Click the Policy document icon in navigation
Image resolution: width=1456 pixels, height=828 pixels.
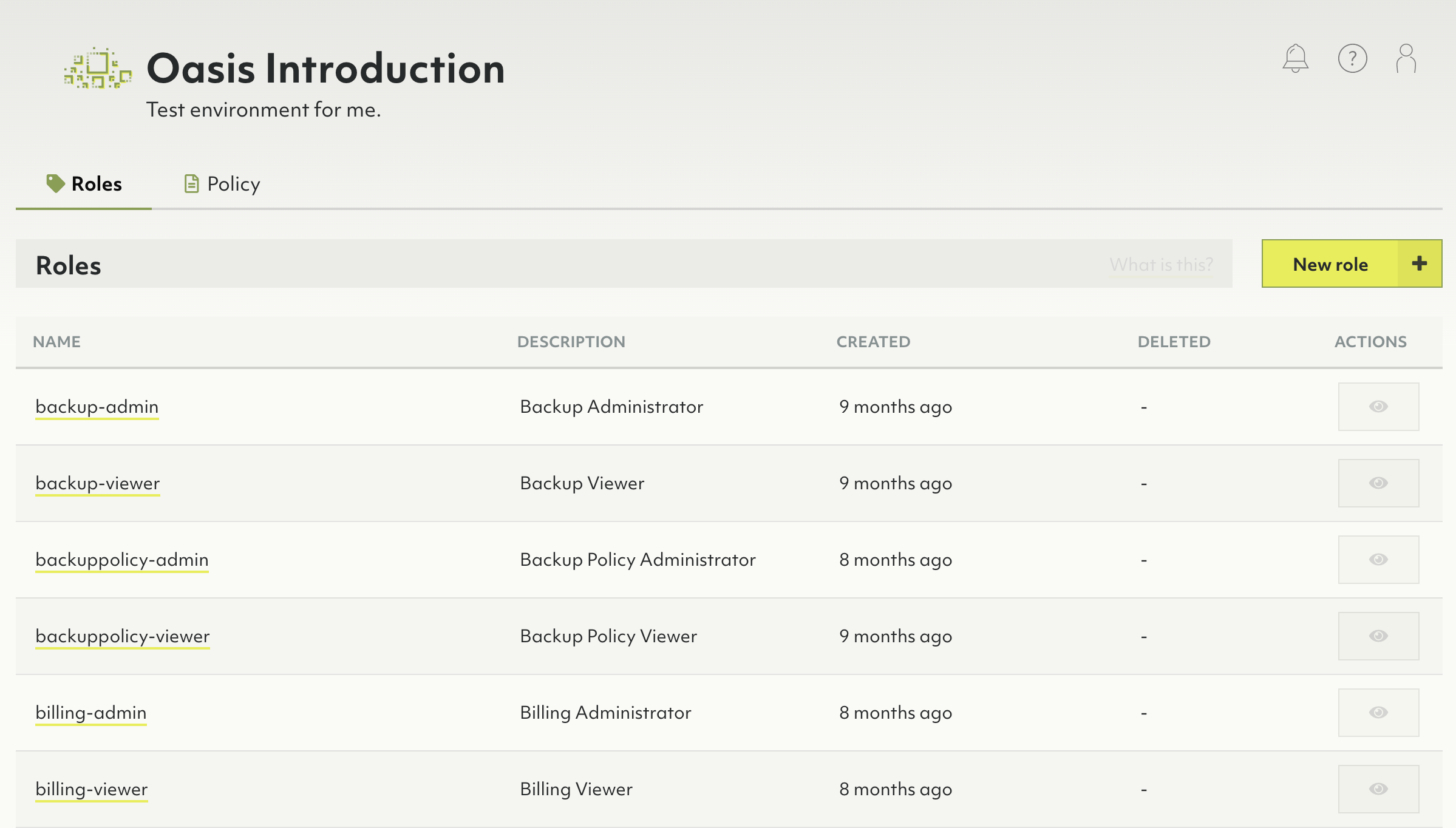(190, 183)
